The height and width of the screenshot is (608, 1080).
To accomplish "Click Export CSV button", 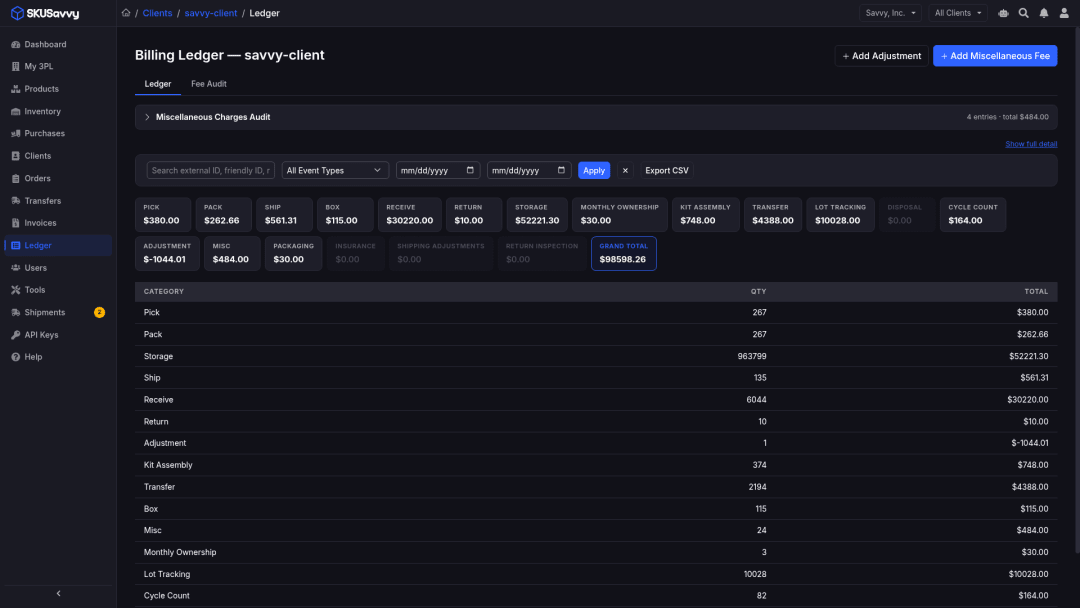I will tap(667, 170).
